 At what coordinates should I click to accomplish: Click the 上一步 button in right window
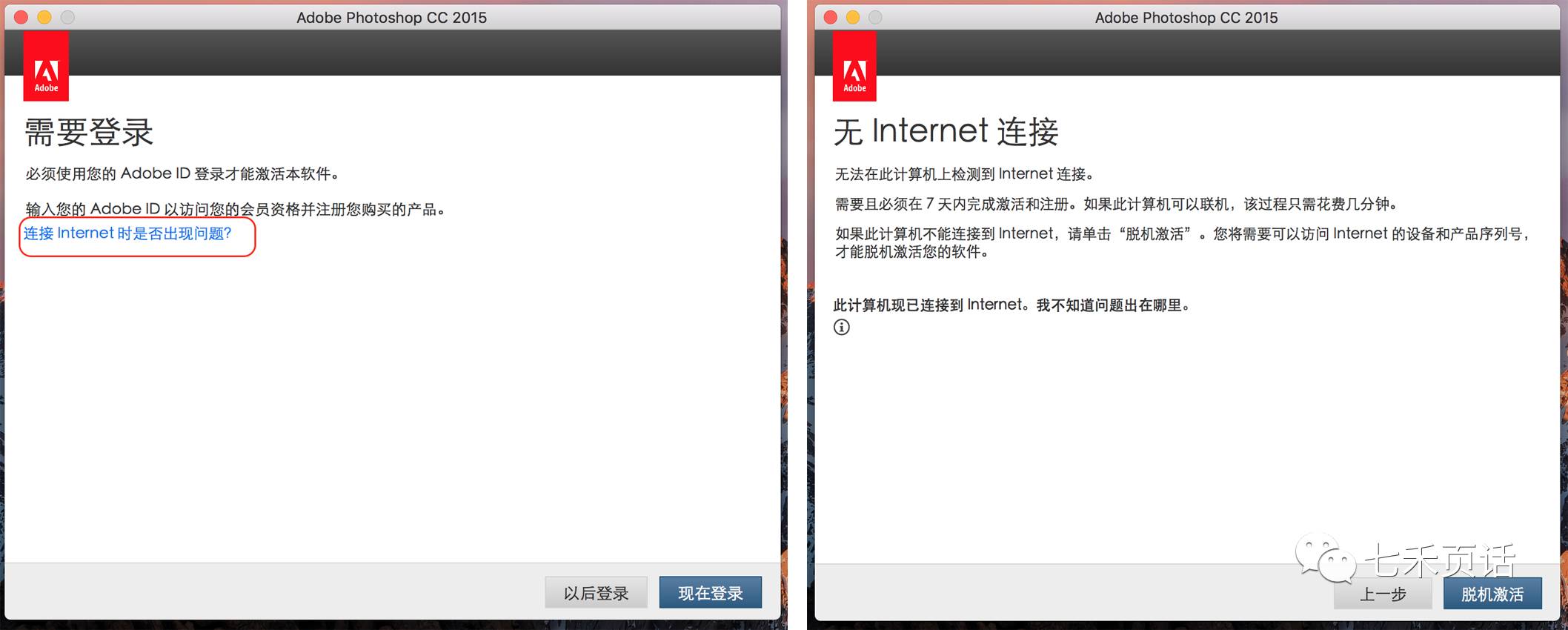pos(1383,594)
